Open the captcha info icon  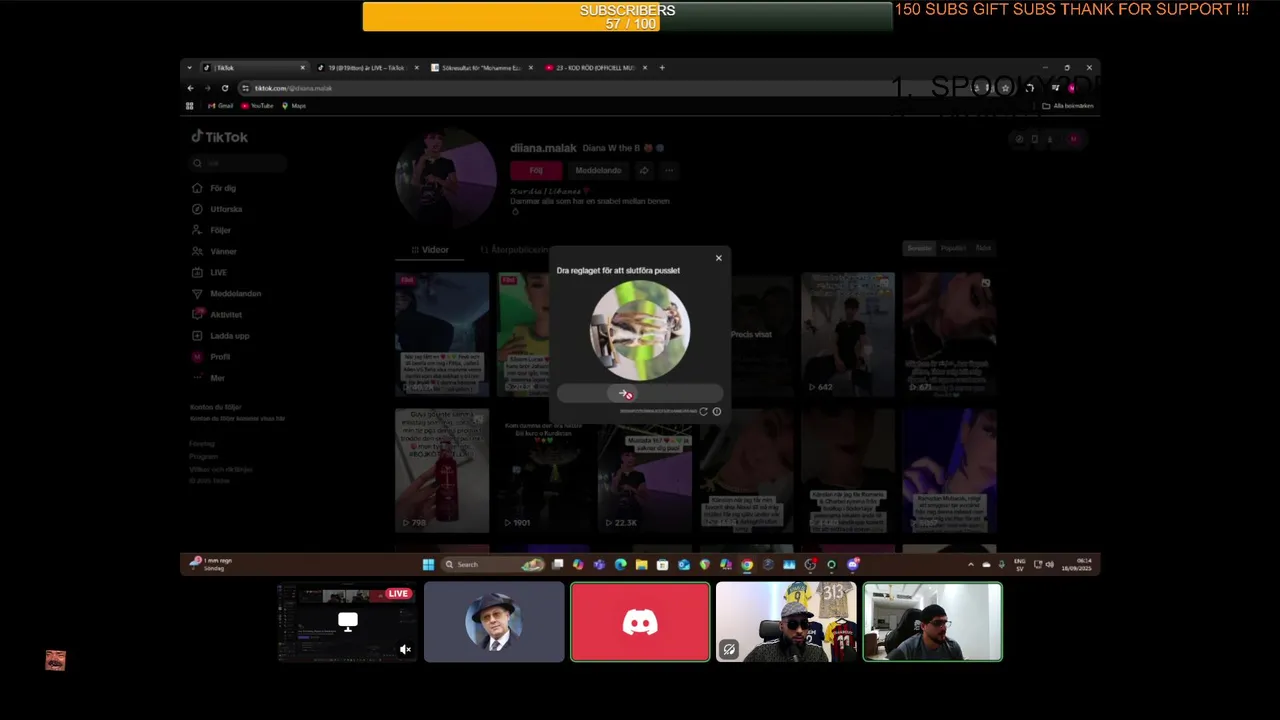pyautogui.click(x=716, y=411)
